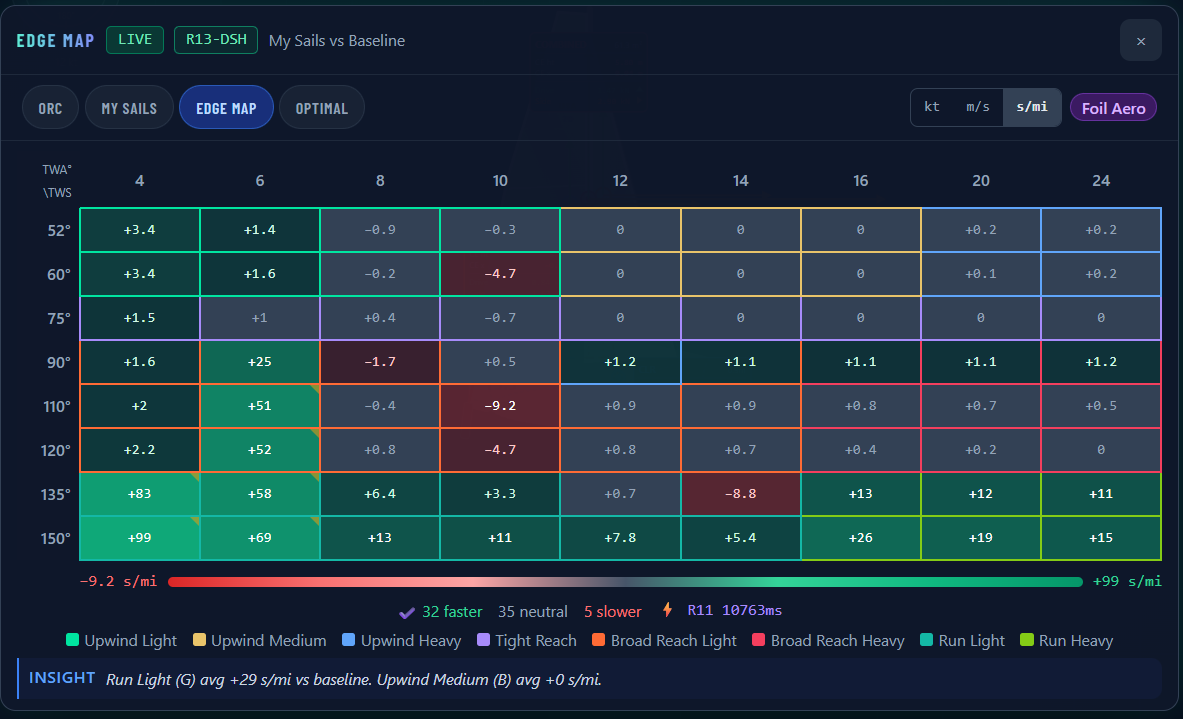Click the Run Heavy green legend swatch
This screenshot has width=1183, height=719.
[x=1026, y=640]
